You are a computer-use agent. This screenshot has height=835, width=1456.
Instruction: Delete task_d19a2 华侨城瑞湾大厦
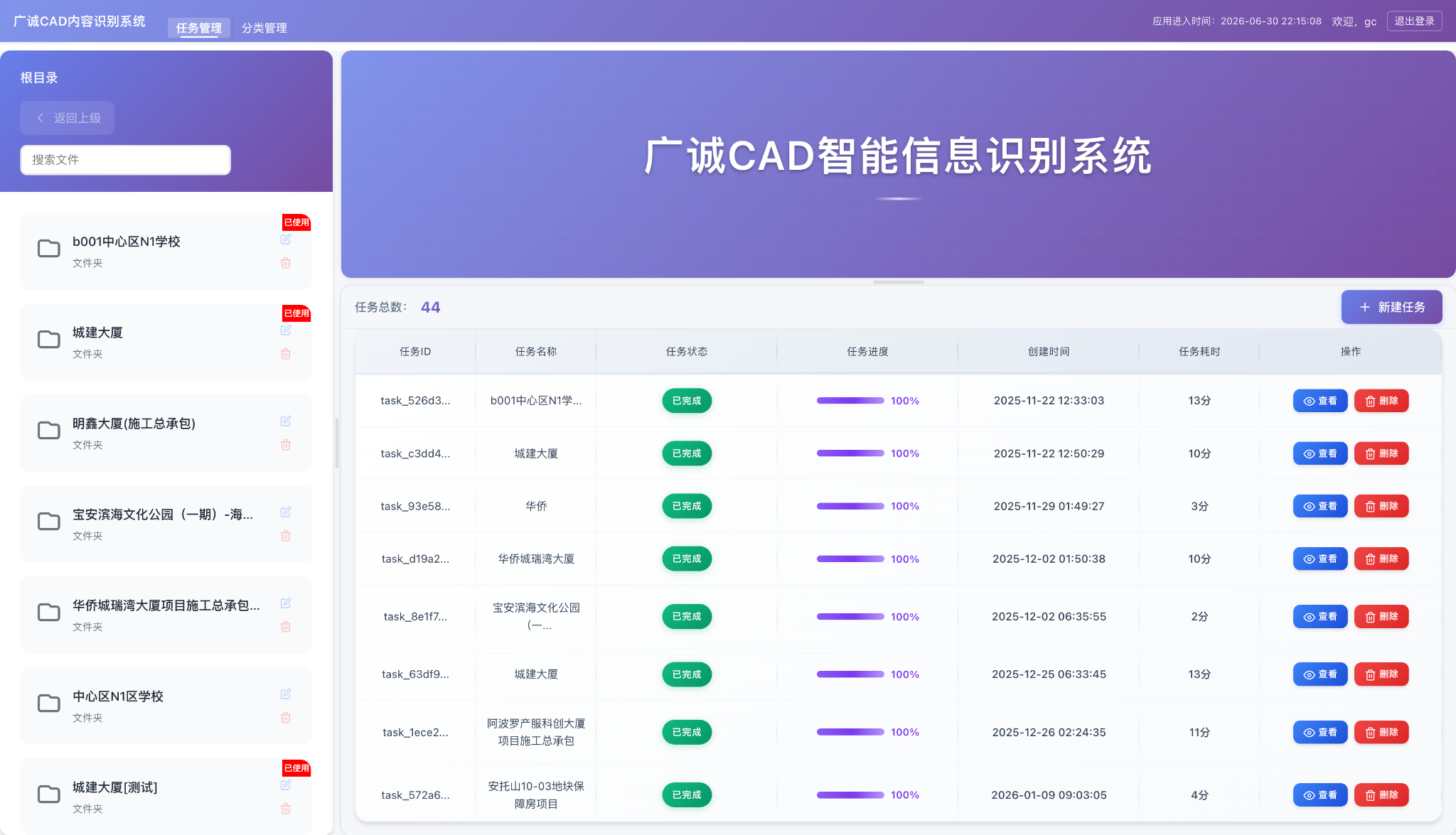pyautogui.click(x=1381, y=559)
